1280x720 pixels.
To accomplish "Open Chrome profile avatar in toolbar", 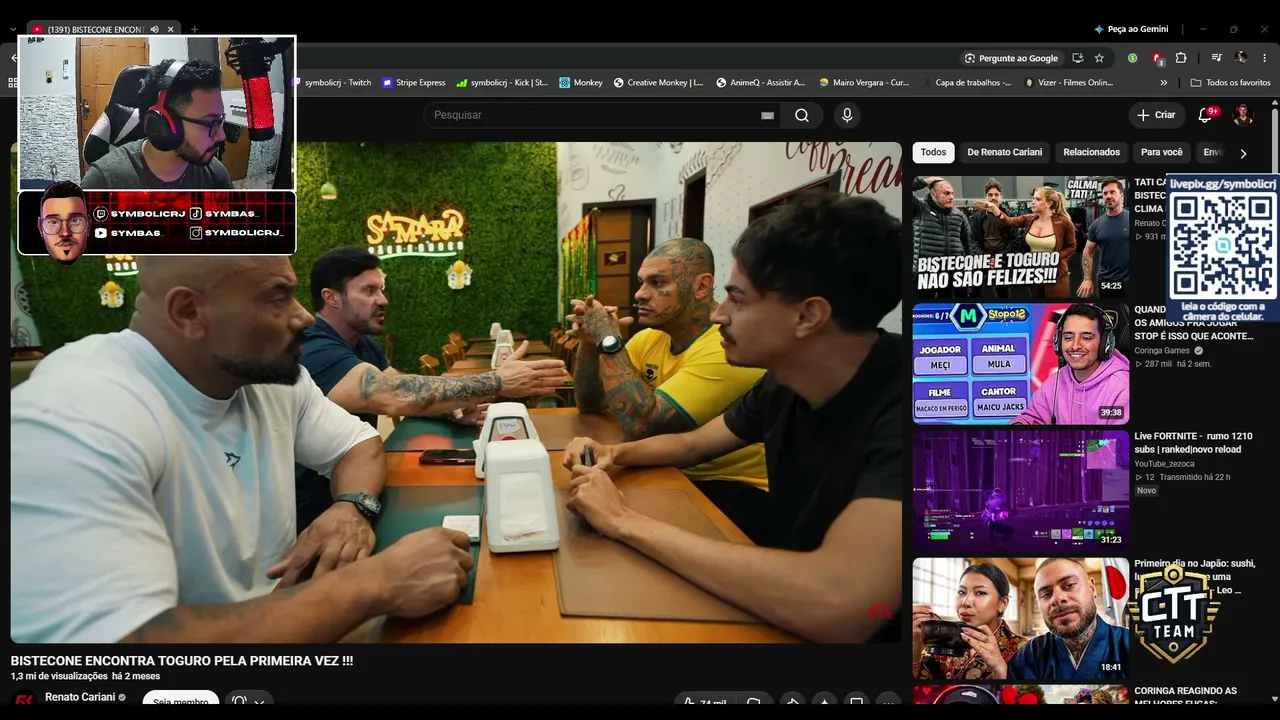I will coord(1241,58).
